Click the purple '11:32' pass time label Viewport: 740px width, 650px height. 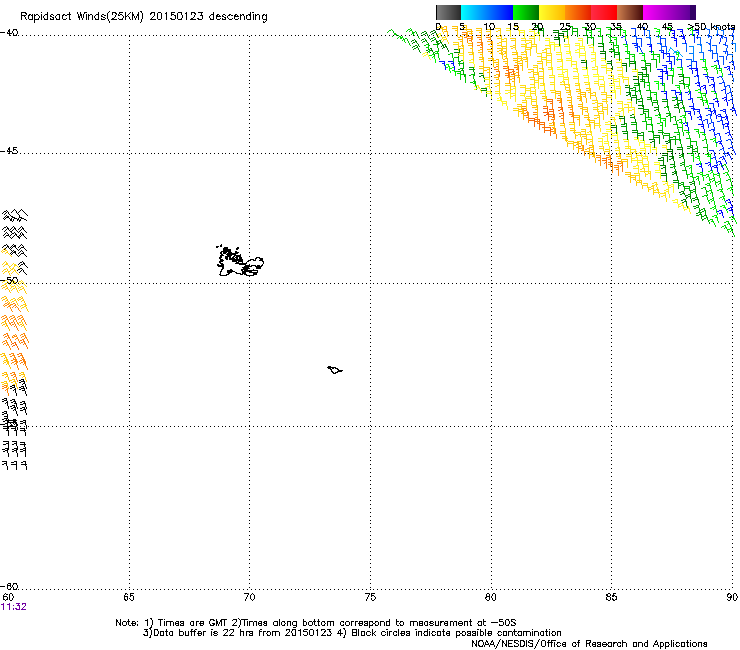click(x=14, y=607)
